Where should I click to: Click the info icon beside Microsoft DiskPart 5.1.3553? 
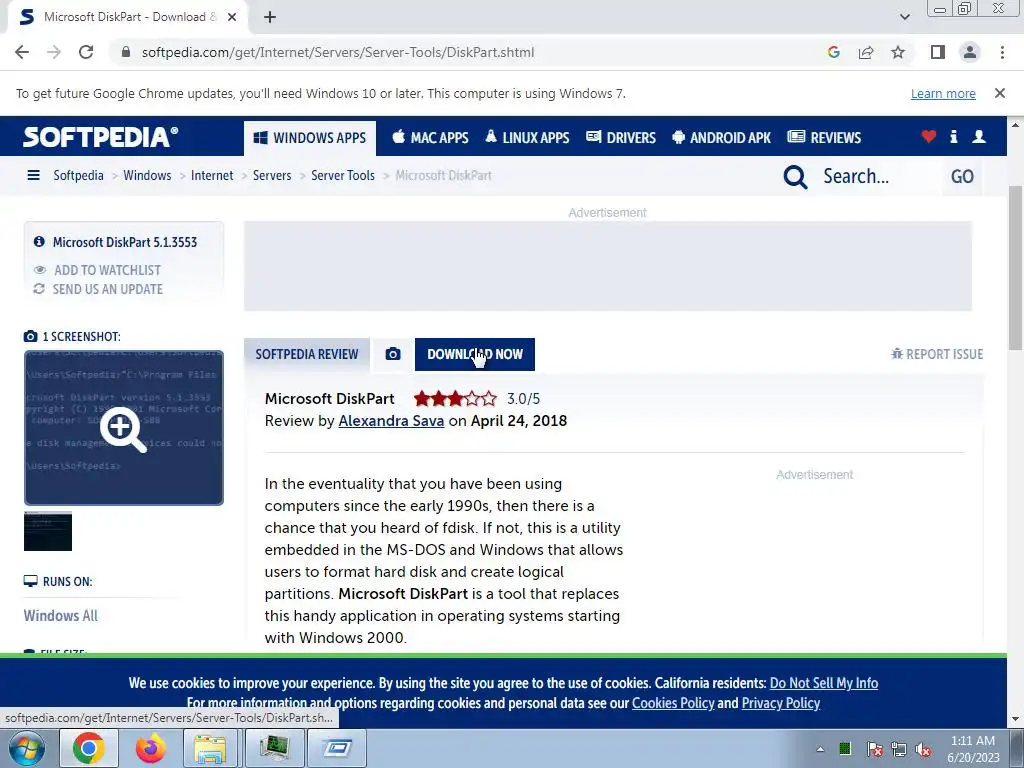pos(39,242)
